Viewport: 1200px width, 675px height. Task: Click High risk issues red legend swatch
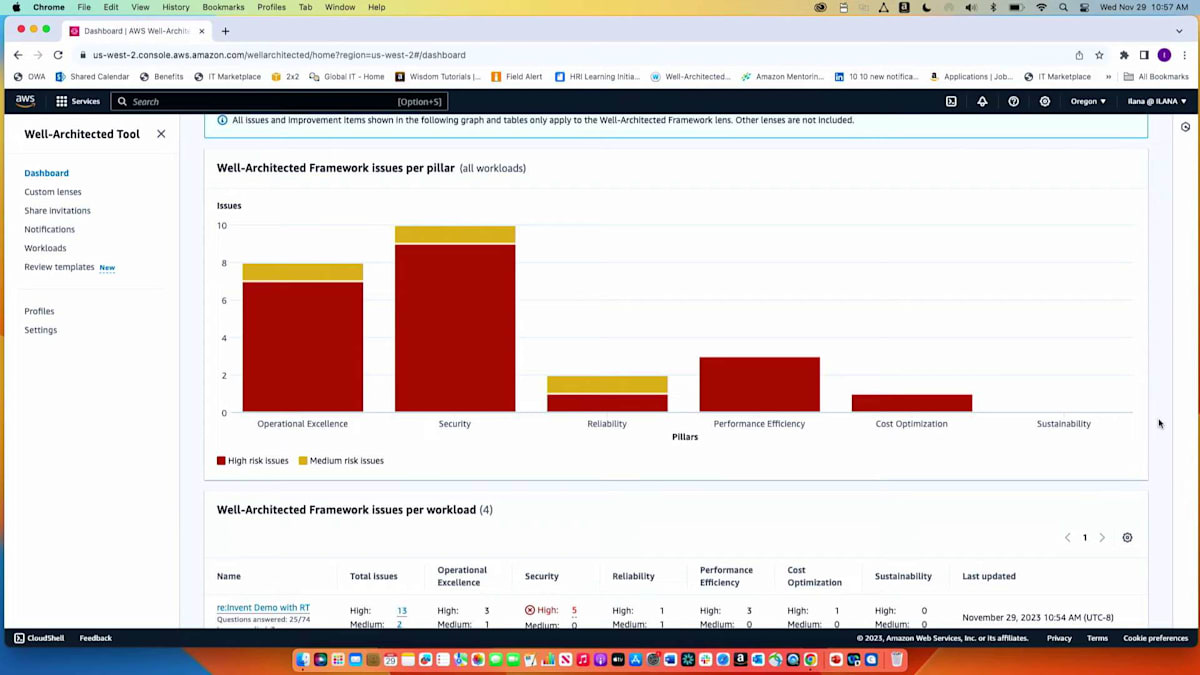(221, 461)
